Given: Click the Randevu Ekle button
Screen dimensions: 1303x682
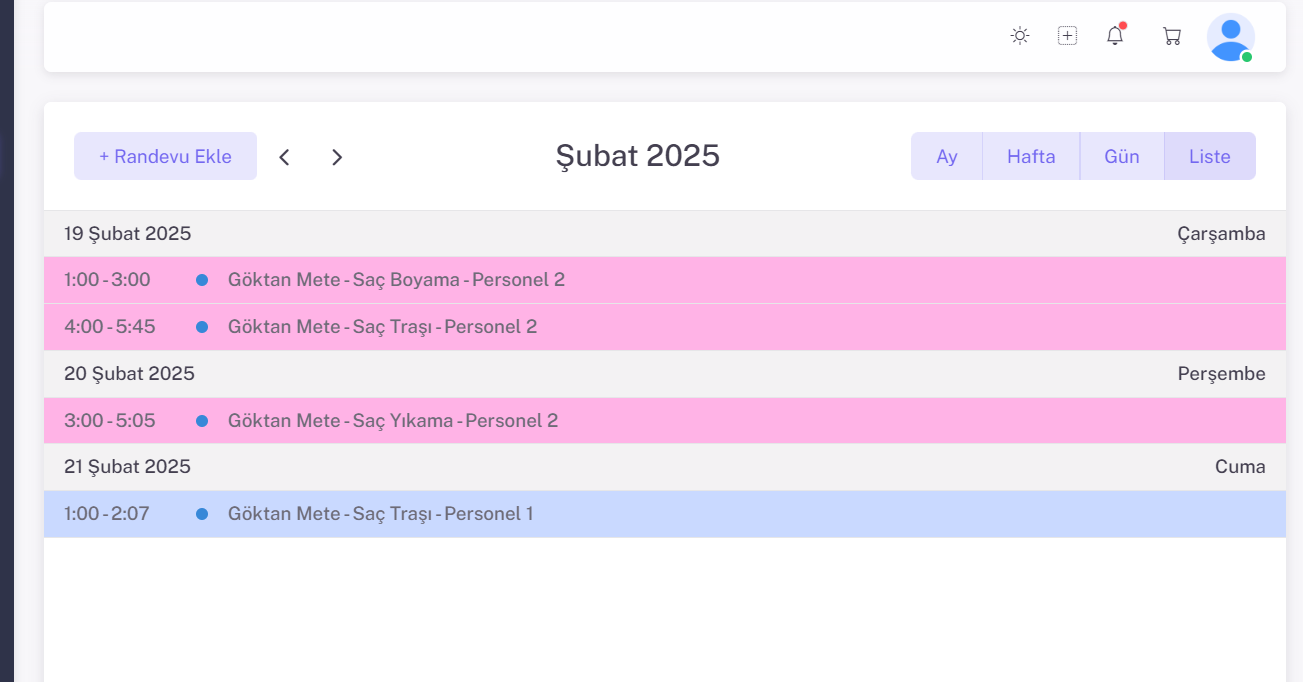Looking at the screenshot, I should click(165, 157).
